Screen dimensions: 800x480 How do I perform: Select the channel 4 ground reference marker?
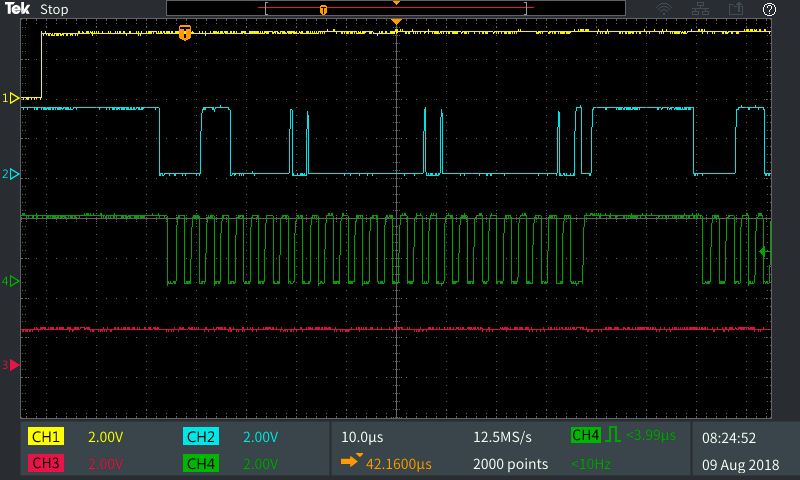11,281
